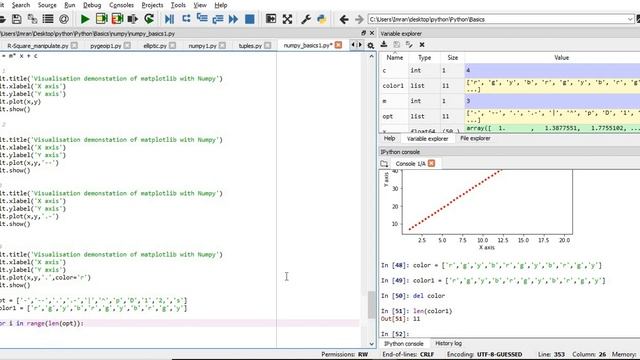Image resolution: width=640 pixels, height=360 pixels.
Task: Open the View menu
Action: [x=200, y=5]
